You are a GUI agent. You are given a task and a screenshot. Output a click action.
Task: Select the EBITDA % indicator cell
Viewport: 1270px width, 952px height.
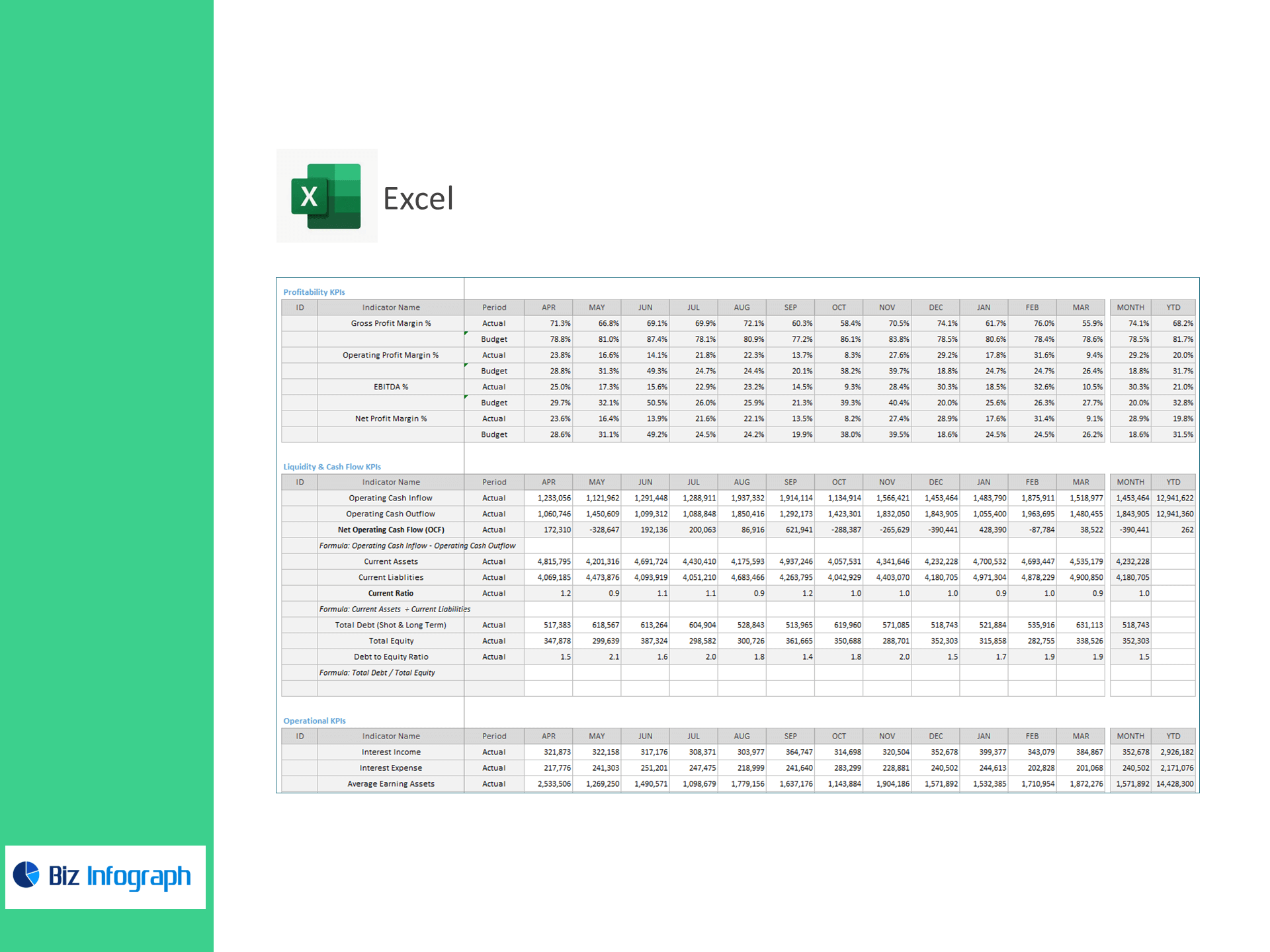(x=390, y=387)
